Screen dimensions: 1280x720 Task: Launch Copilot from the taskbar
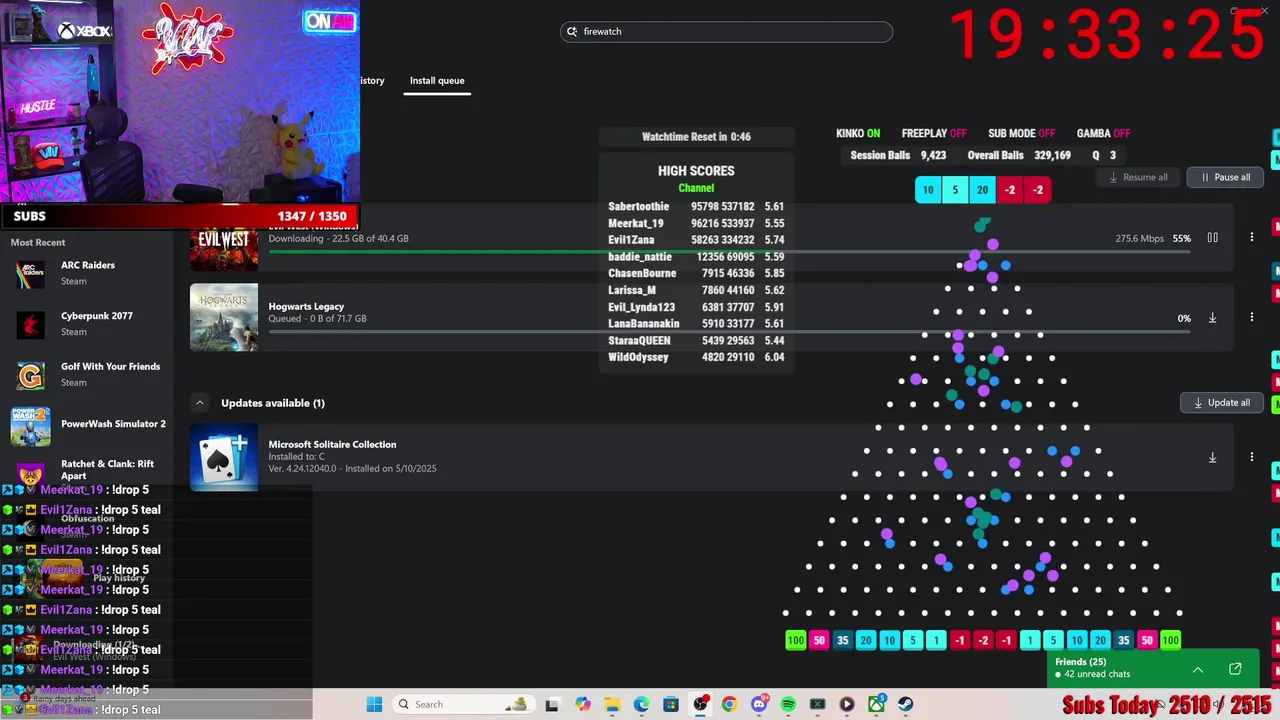(582, 704)
